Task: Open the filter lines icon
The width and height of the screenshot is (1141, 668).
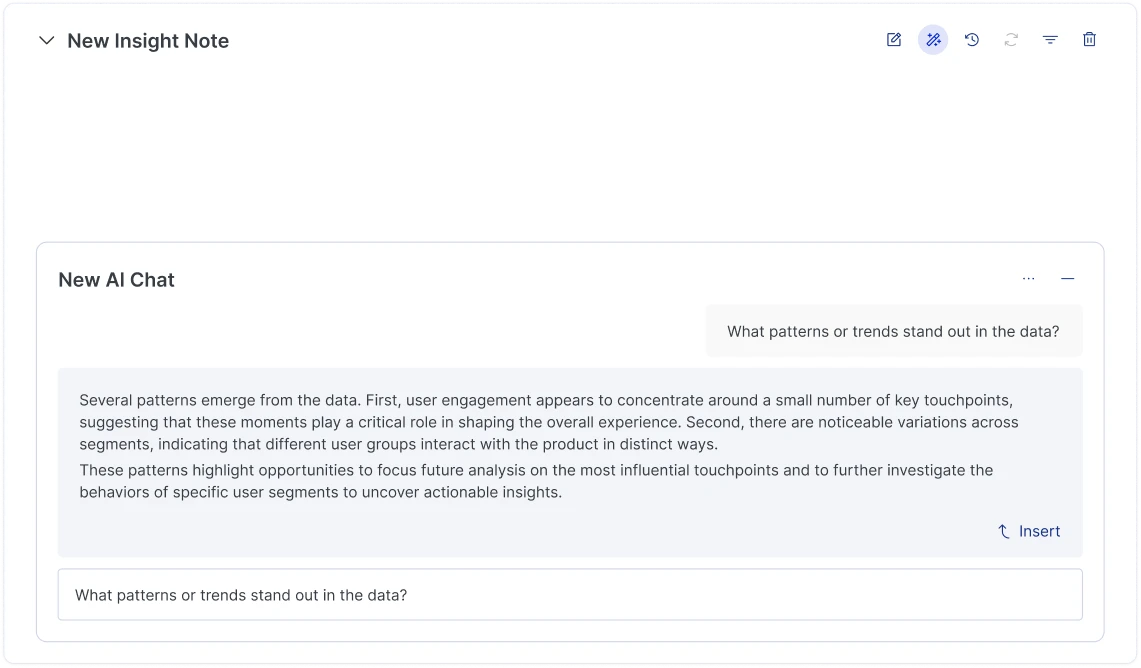Action: (1050, 40)
